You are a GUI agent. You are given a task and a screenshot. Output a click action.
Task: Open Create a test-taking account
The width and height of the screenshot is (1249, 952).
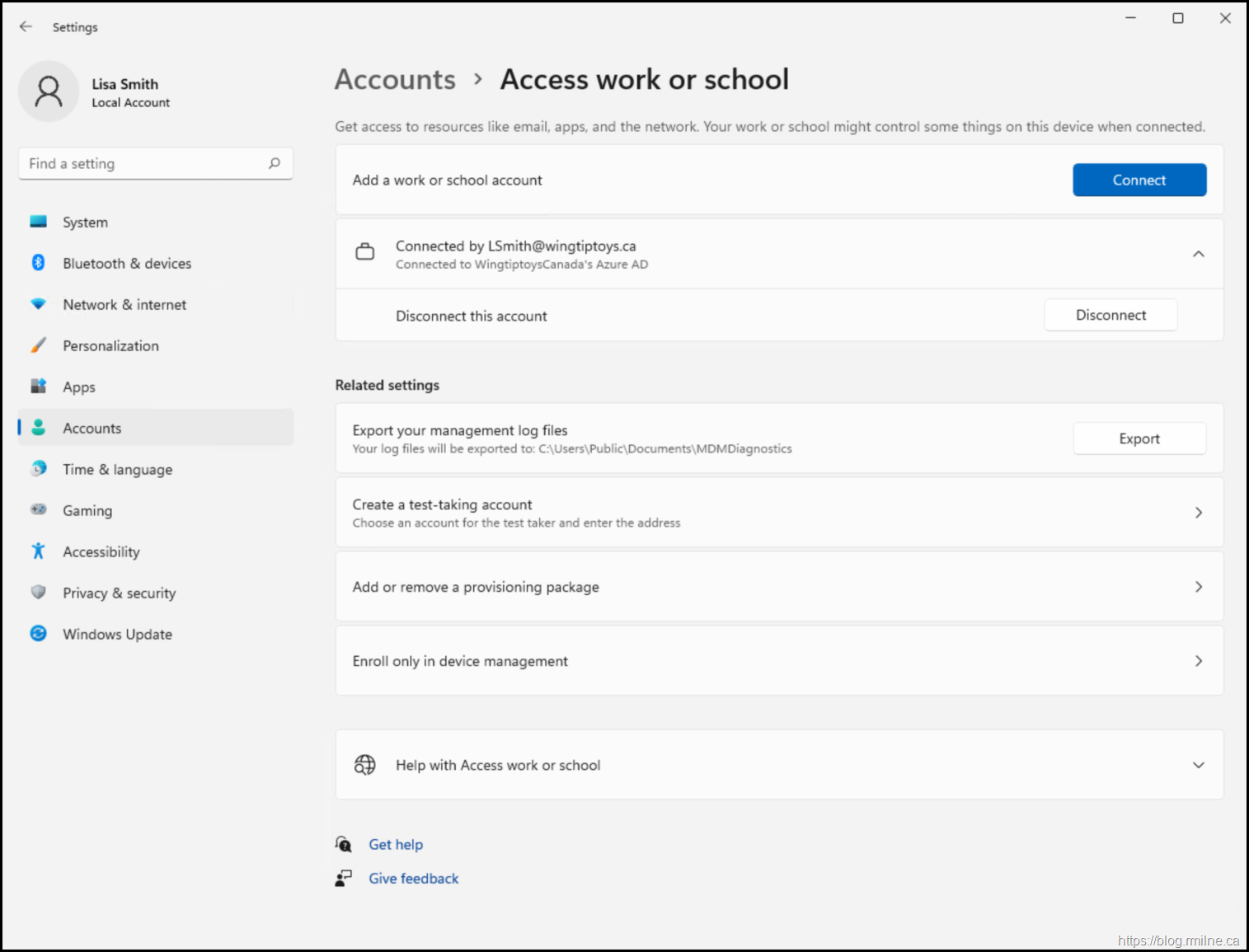click(x=778, y=513)
